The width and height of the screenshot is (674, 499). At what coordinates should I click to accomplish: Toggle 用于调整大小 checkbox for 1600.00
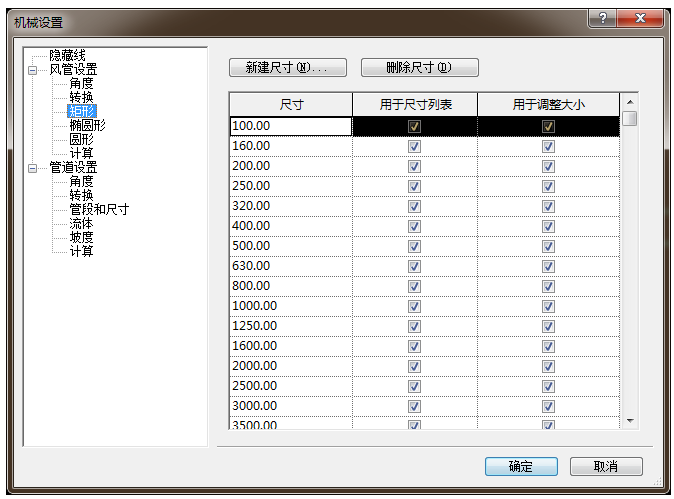pyautogui.click(x=548, y=346)
